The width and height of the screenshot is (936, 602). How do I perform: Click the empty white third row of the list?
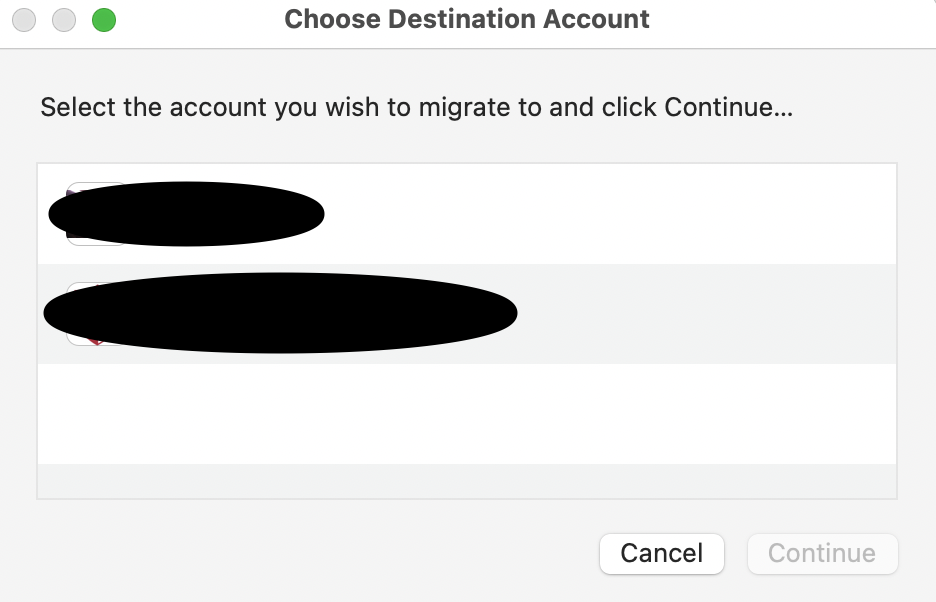466,413
